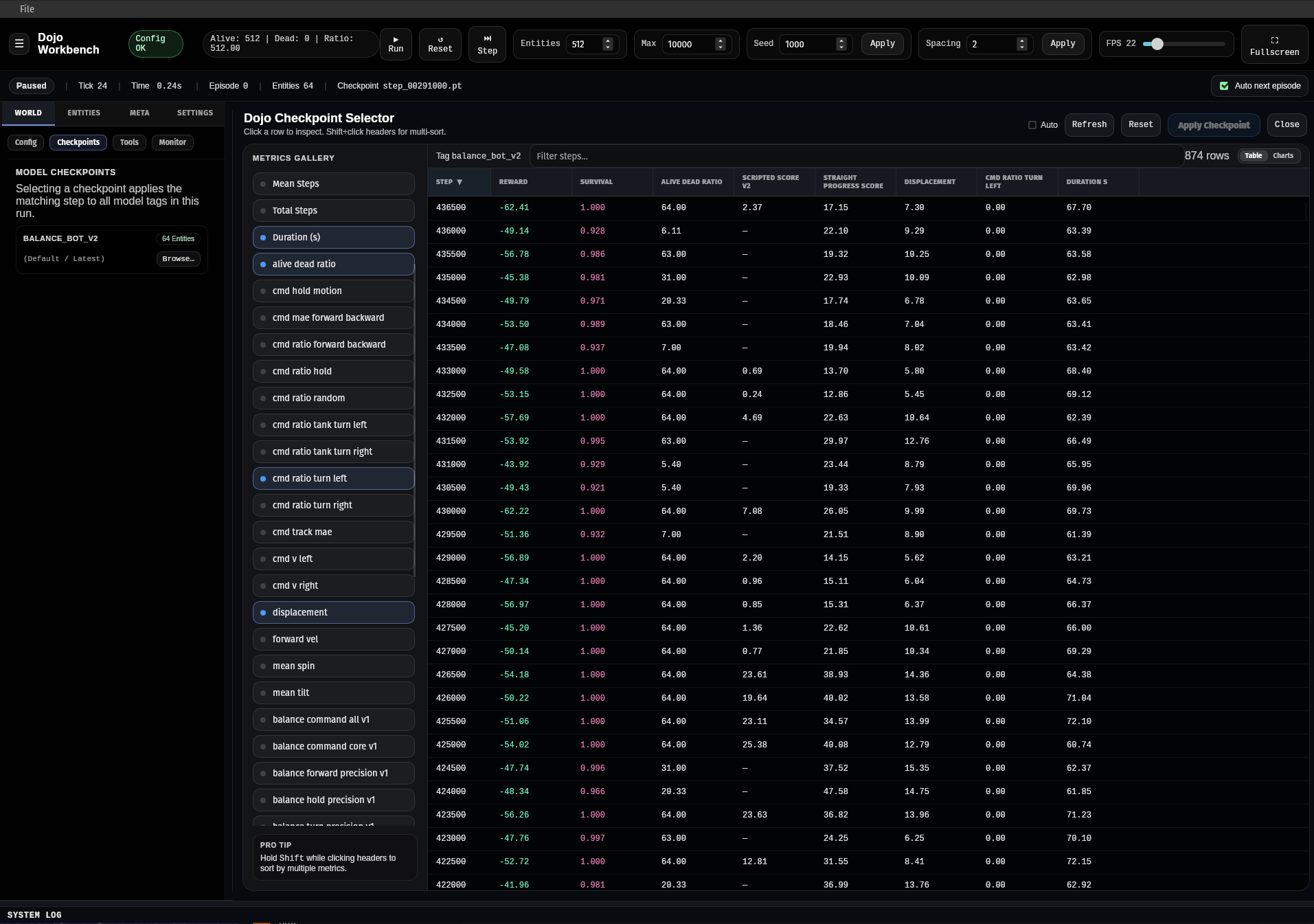Browse checkpoints for BALANCE_BOT_V2
The width and height of the screenshot is (1314, 924).
(177, 259)
